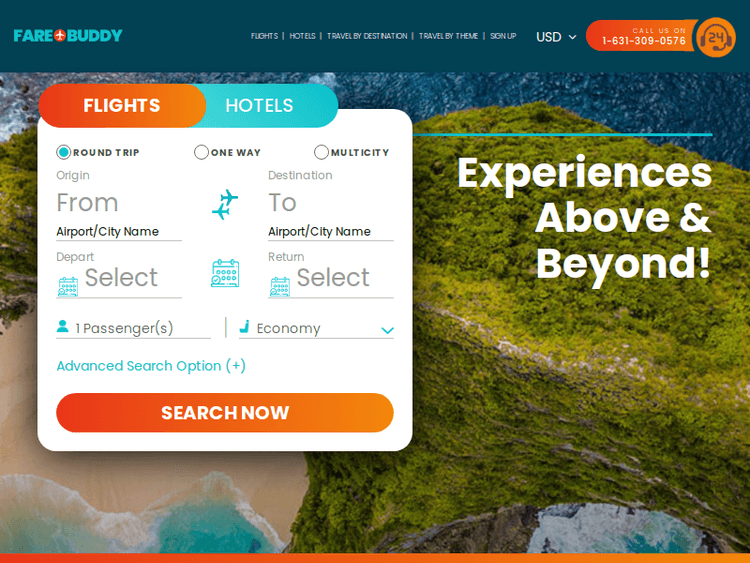Select the Round Trip radio button
The height and width of the screenshot is (563, 750).
(x=63, y=152)
